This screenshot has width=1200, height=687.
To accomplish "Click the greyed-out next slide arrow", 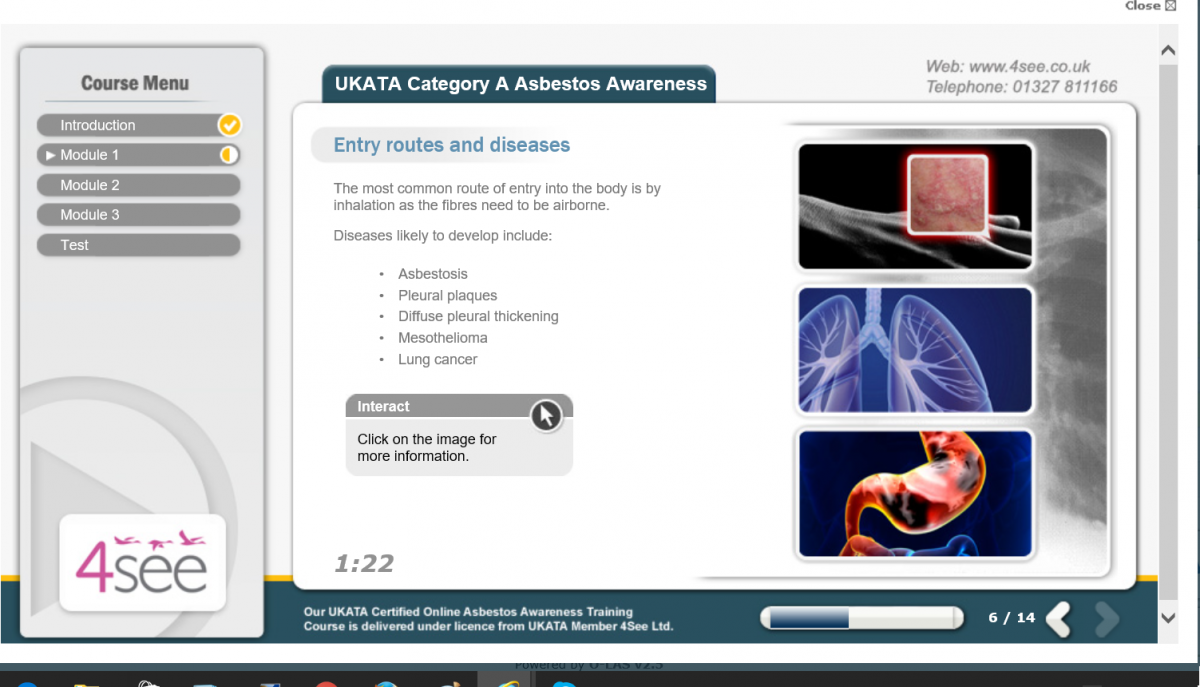I will pos(1107,619).
